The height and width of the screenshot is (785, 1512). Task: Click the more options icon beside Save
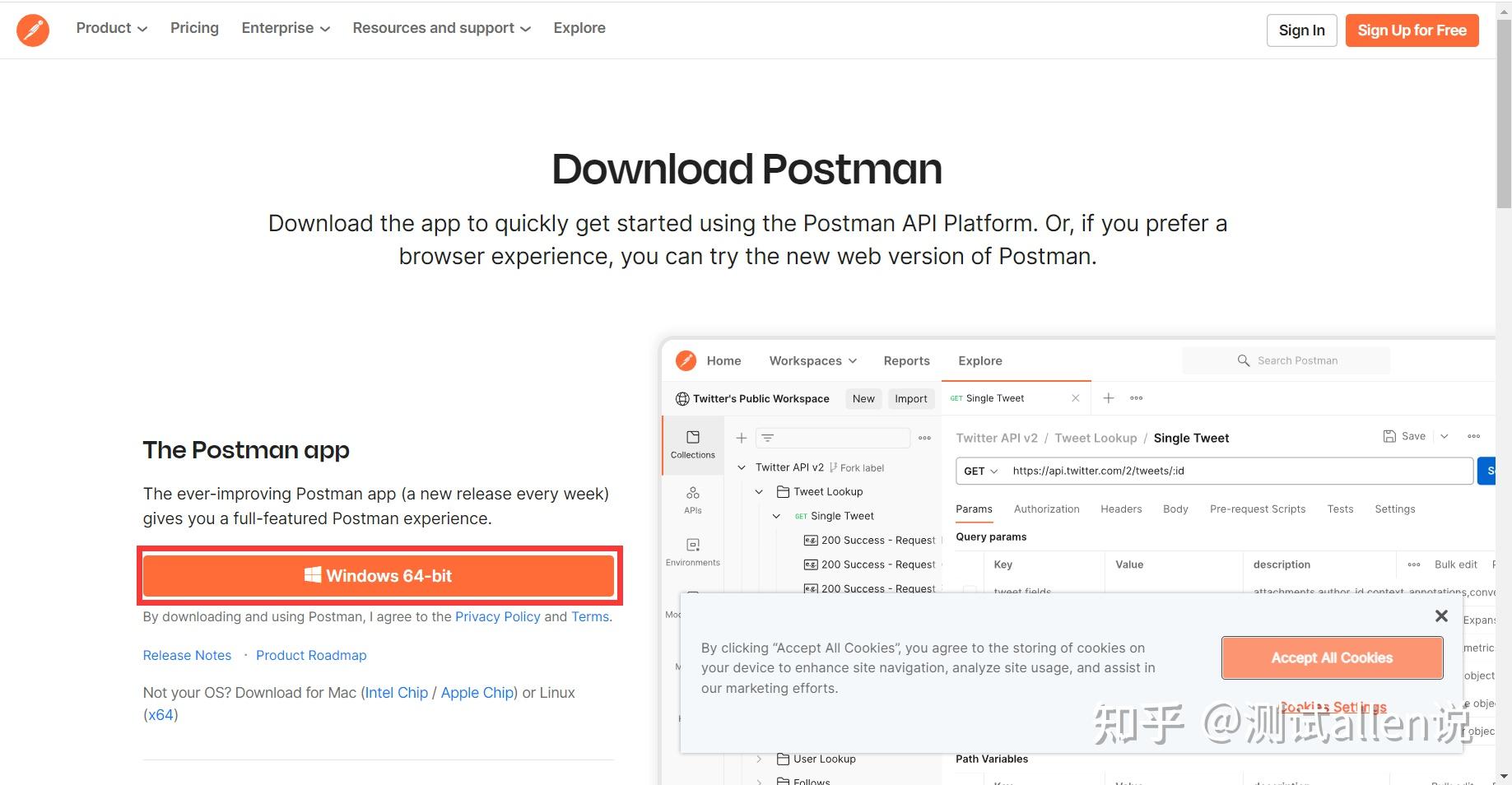[x=1473, y=436]
